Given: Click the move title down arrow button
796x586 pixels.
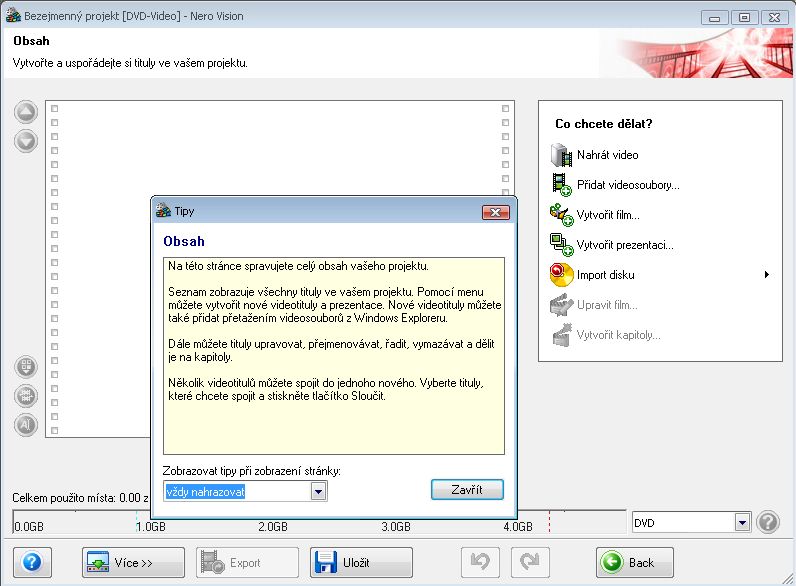Looking at the screenshot, I should tap(26, 141).
